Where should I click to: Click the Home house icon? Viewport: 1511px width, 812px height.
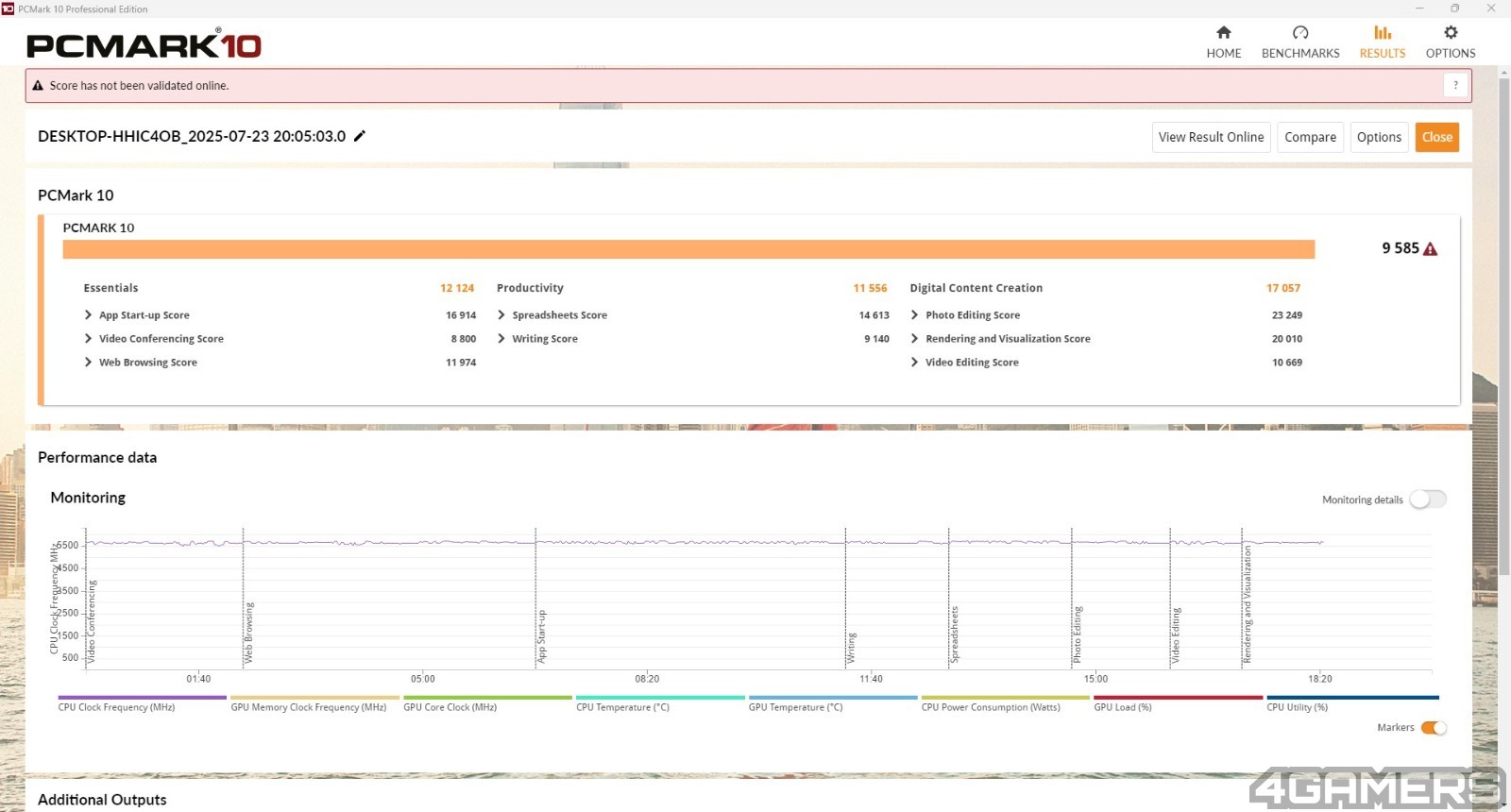[x=1224, y=32]
